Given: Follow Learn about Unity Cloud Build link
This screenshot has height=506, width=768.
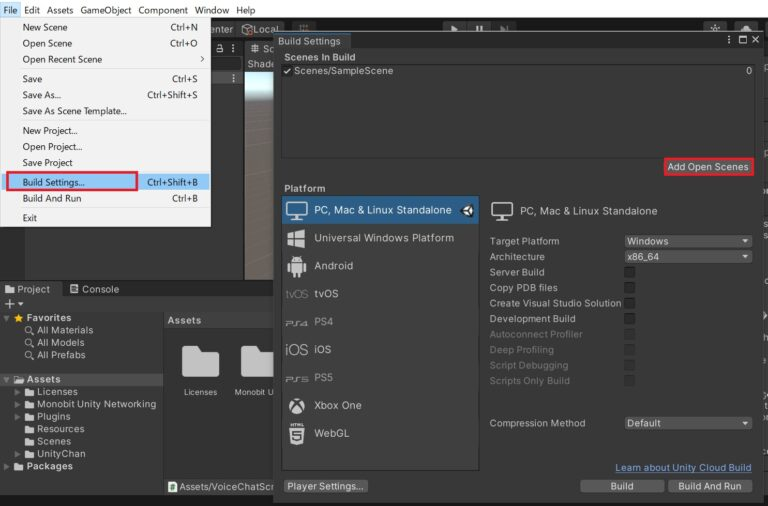Looking at the screenshot, I should coord(683,467).
